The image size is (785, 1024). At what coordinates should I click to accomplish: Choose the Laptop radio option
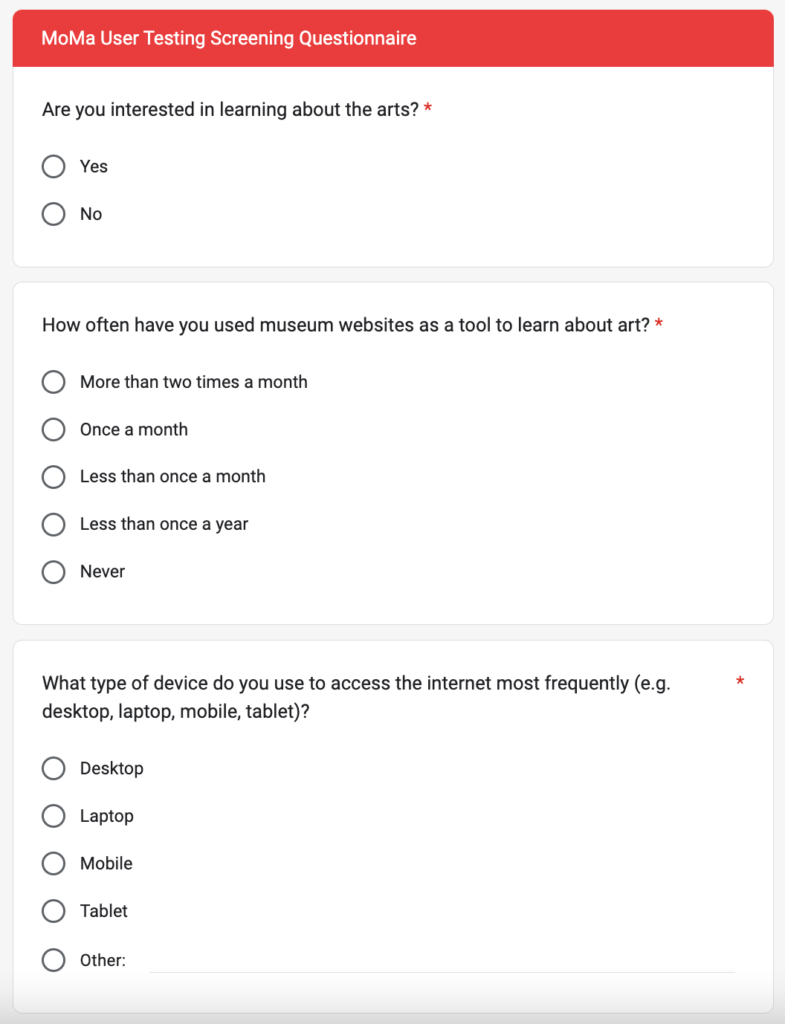tap(54, 816)
